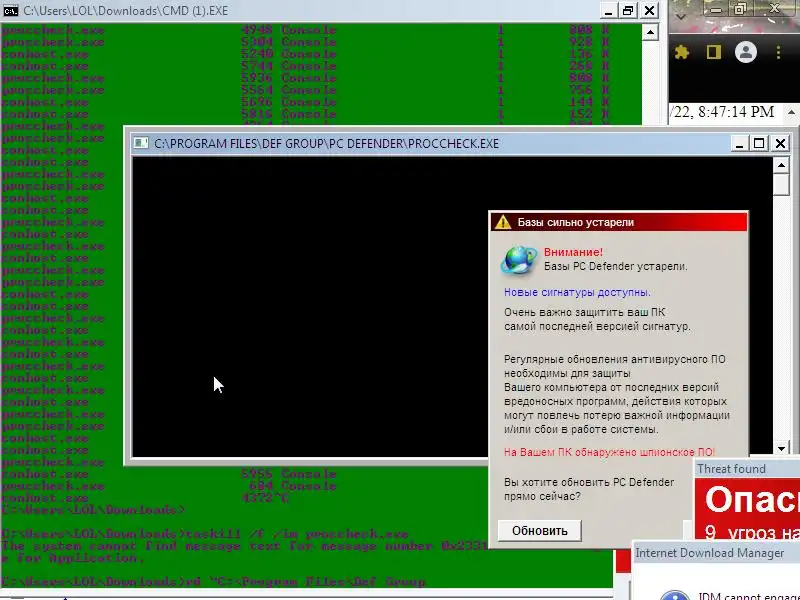
Task: Click the PROCCHECK.EXE title bar icon
Action: pos(140,143)
